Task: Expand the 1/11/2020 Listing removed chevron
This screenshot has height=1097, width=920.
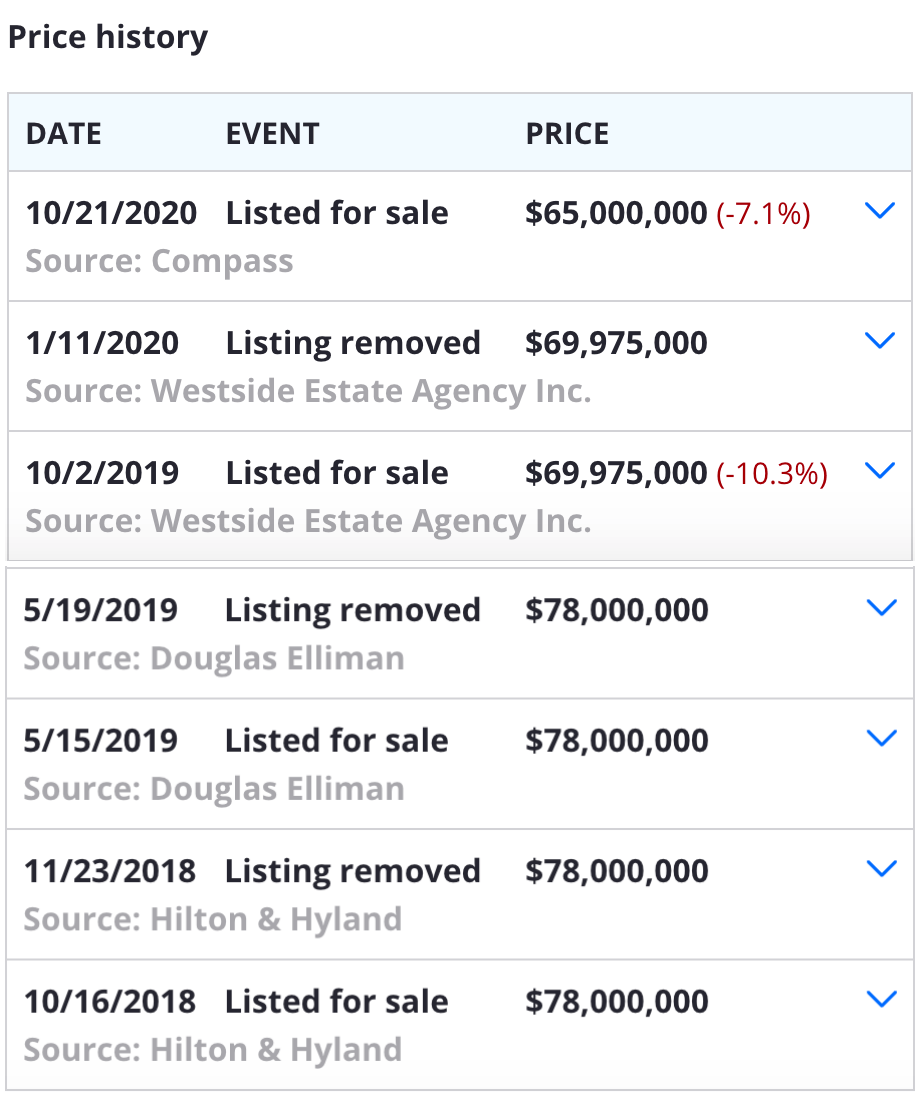Action: tap(879, 341)
